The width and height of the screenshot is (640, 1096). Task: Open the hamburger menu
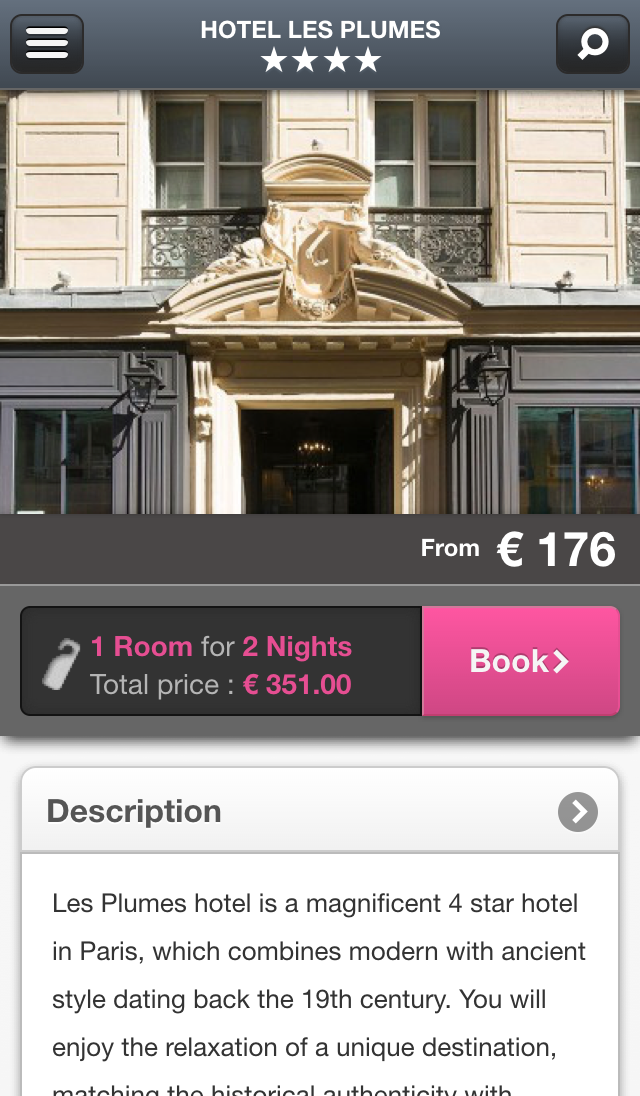47,44
